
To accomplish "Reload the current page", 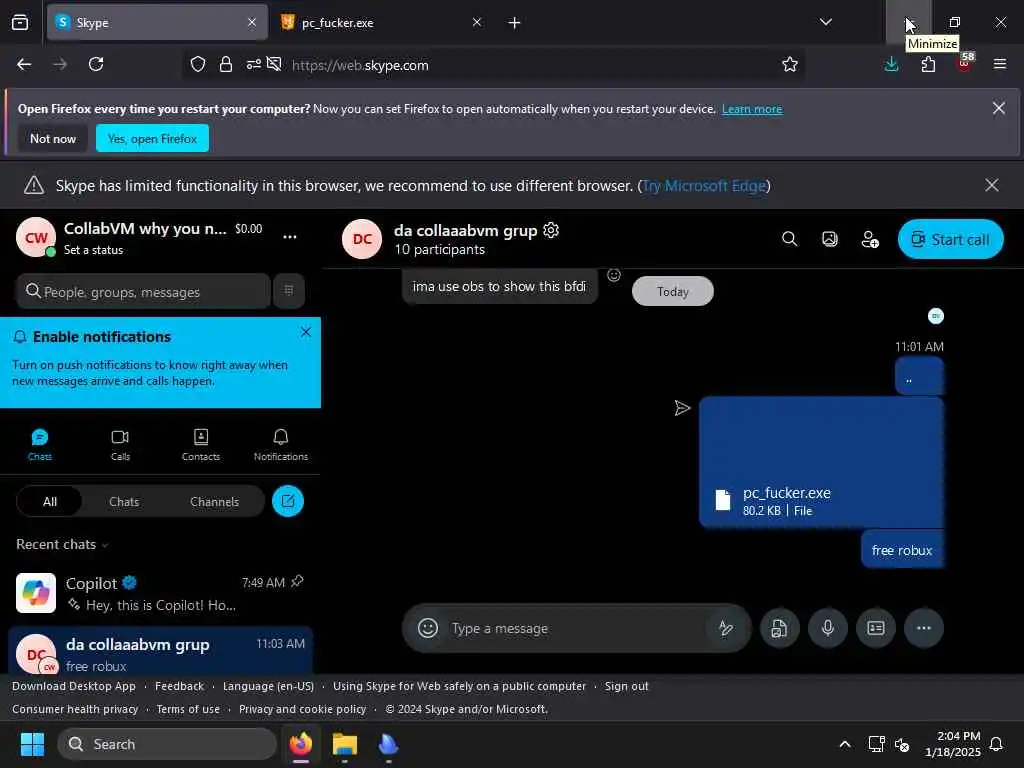I will pyautogui.click(x=96, y=65).
